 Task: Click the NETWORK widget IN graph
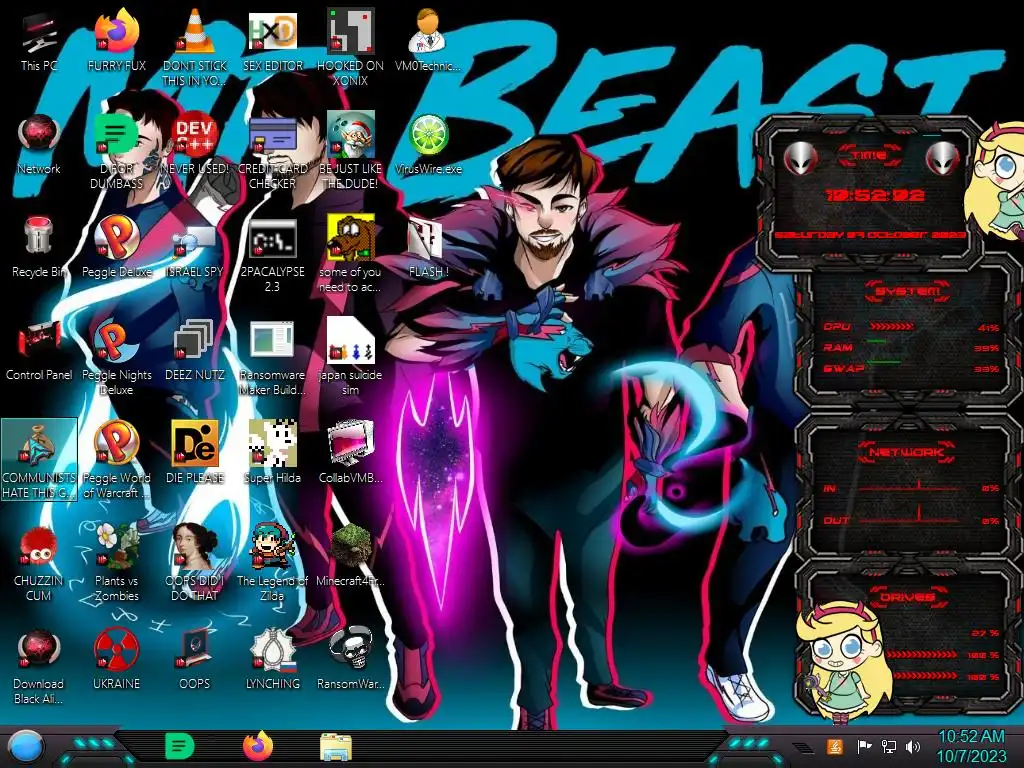[x=912, y=487]
